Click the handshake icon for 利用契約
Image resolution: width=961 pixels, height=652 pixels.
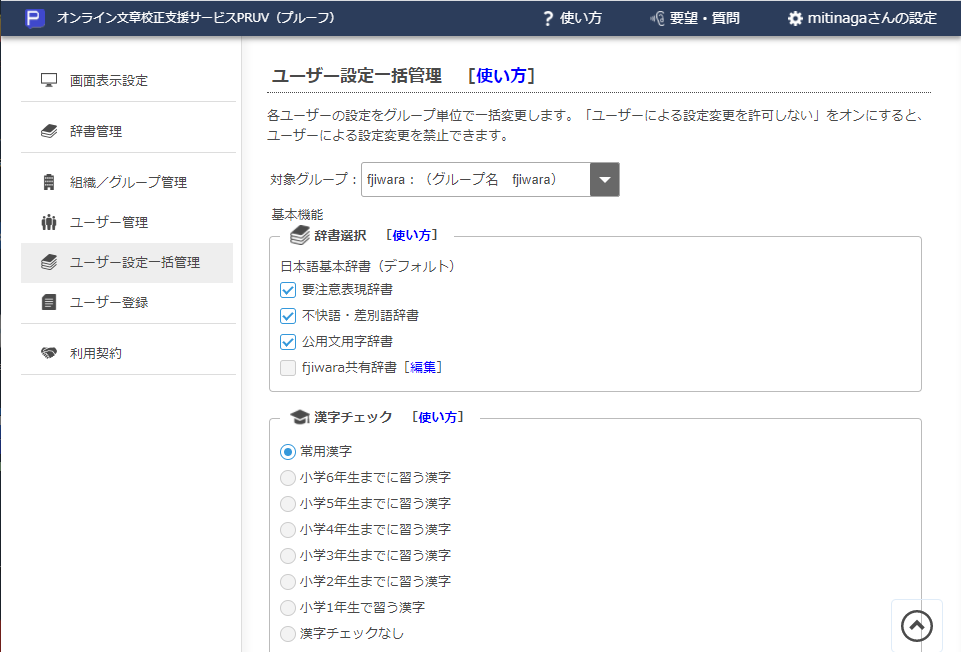(x=47, y=354)
